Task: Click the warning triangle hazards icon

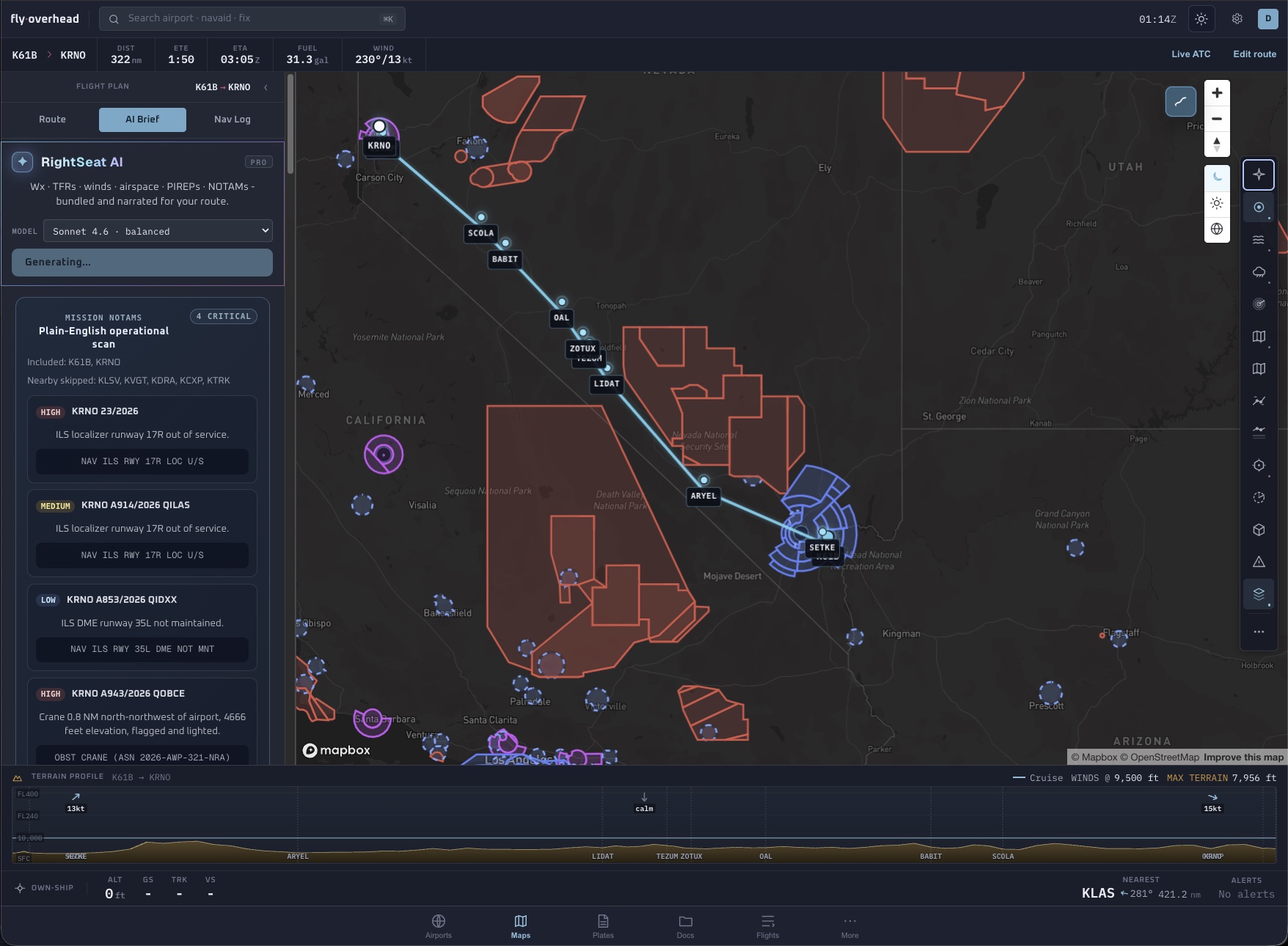Action: 1259,562
